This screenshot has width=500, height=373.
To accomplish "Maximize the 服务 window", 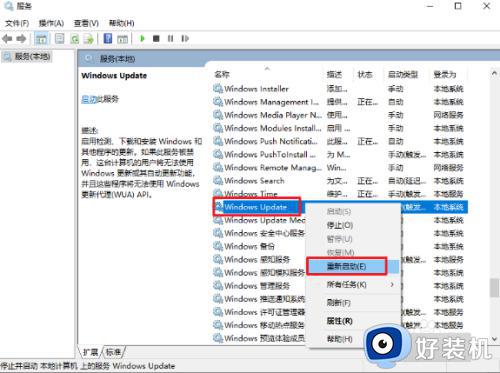I will (x=458, y=6).
